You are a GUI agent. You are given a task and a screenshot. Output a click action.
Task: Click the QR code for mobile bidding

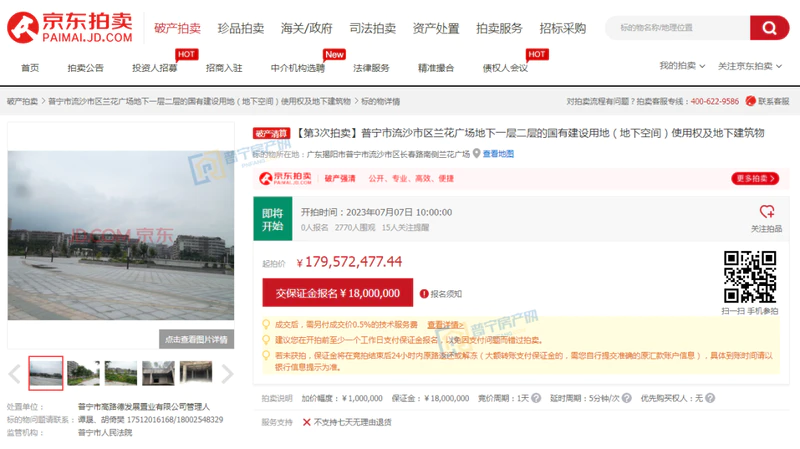[750, 277]
